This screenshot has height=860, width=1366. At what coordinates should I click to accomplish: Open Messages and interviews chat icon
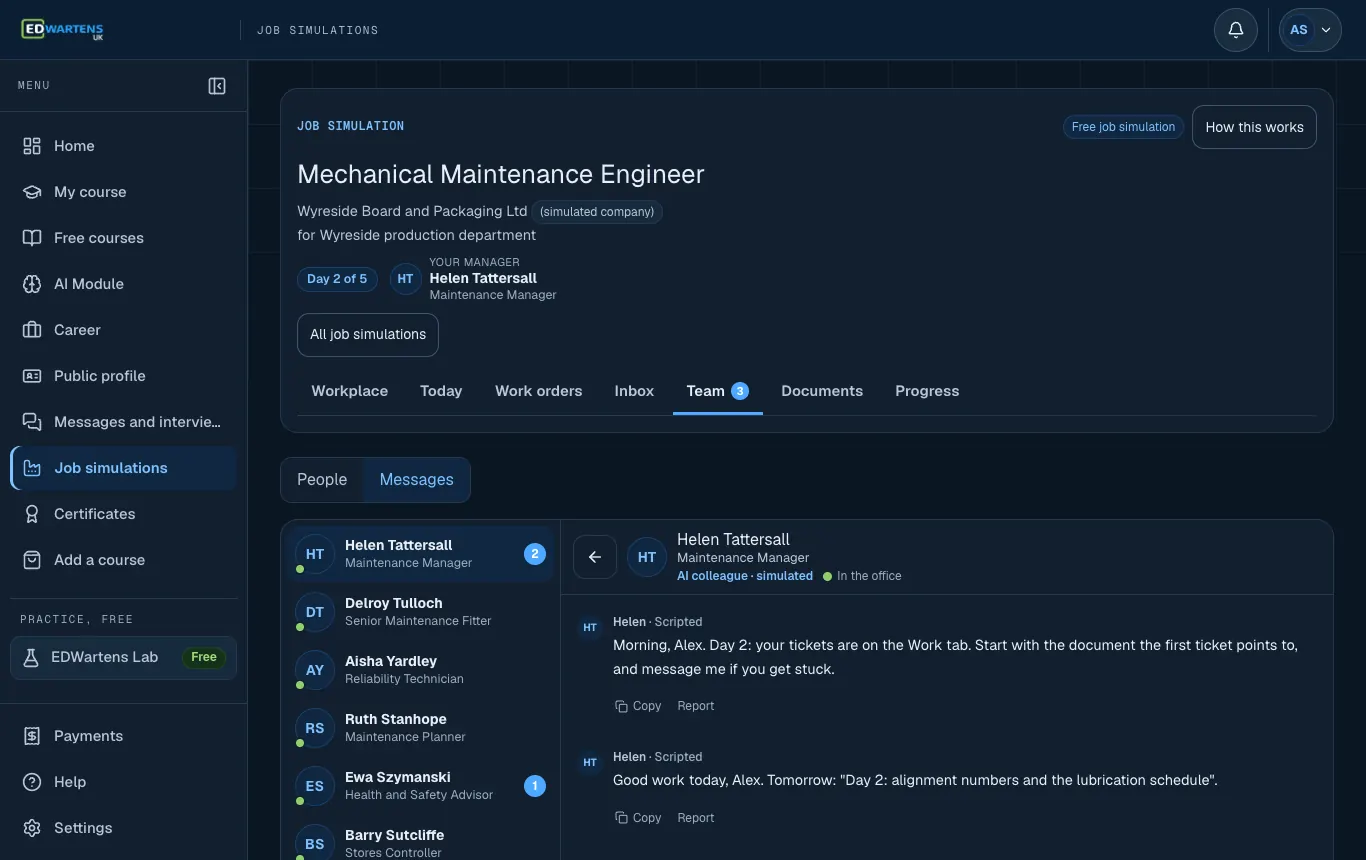(x=32, y=422)
